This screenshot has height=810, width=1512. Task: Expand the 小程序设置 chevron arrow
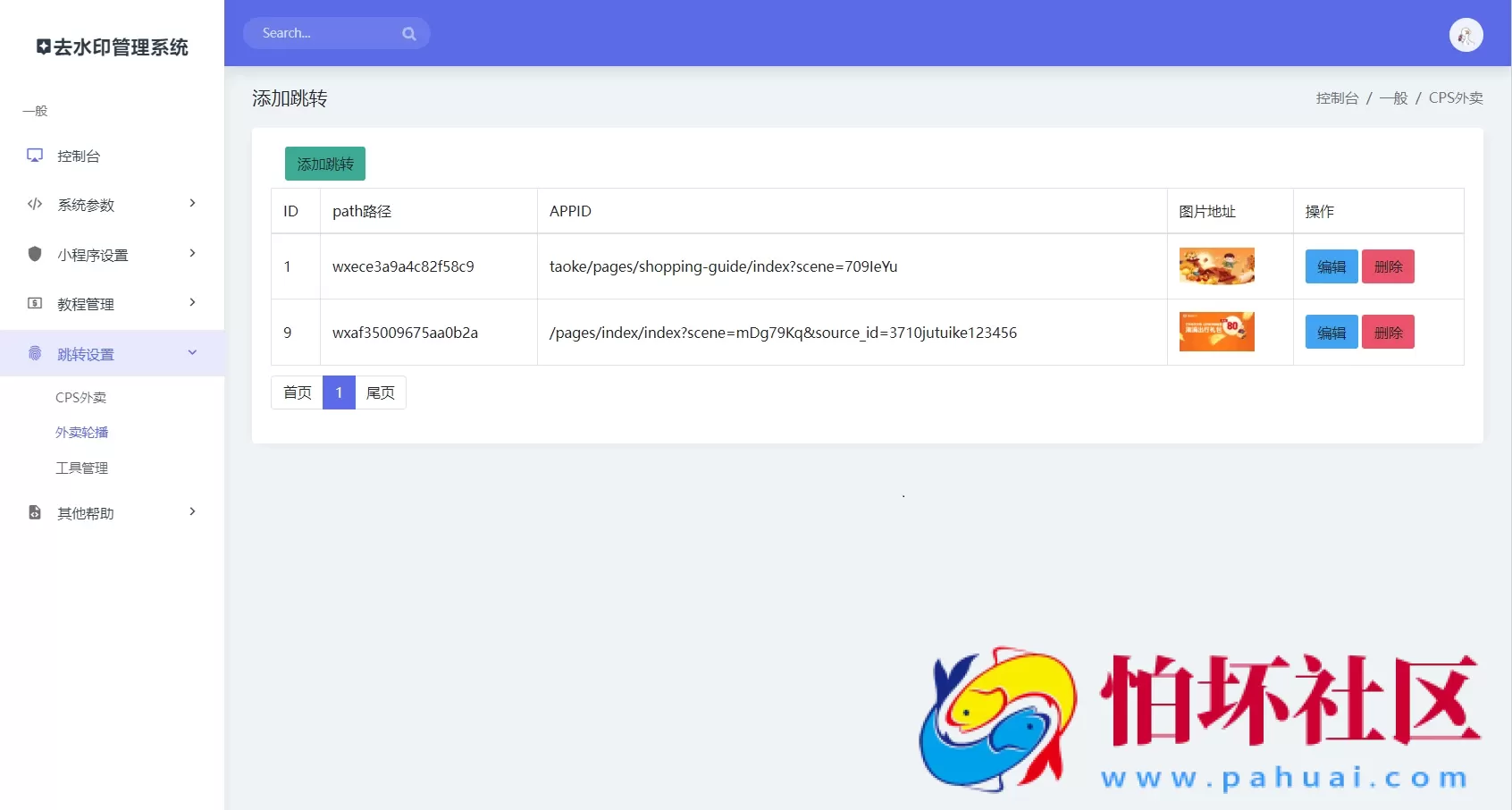pyautogui.click(x=192, y=254)
